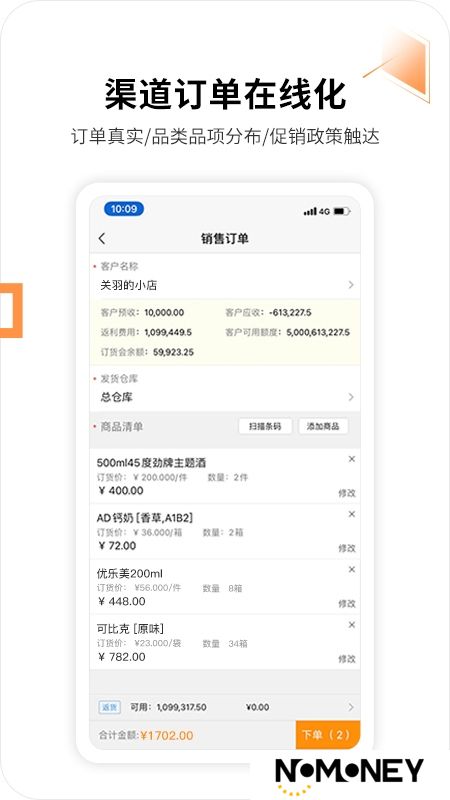Remove 500ml45度劲牌主题酒 with its X icon
This screenshot has height=800, width=450.
point(352,459)
